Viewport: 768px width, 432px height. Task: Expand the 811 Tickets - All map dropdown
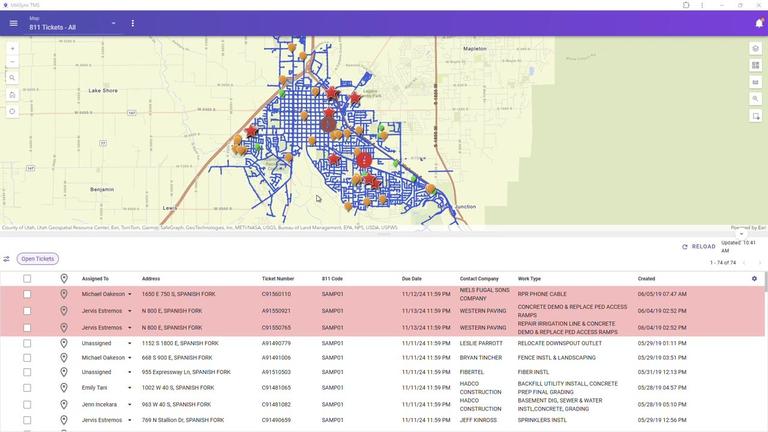[x=113, y=23]
